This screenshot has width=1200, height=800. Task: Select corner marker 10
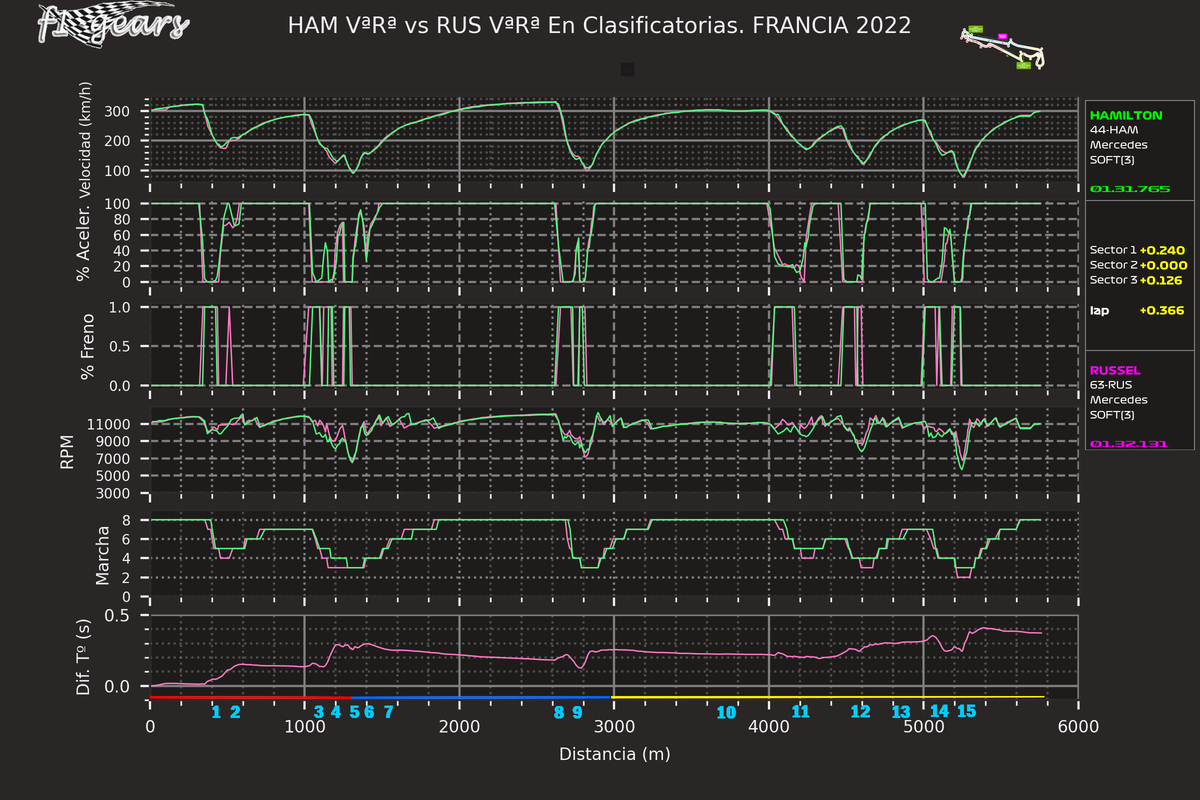(x=727, y=712)
